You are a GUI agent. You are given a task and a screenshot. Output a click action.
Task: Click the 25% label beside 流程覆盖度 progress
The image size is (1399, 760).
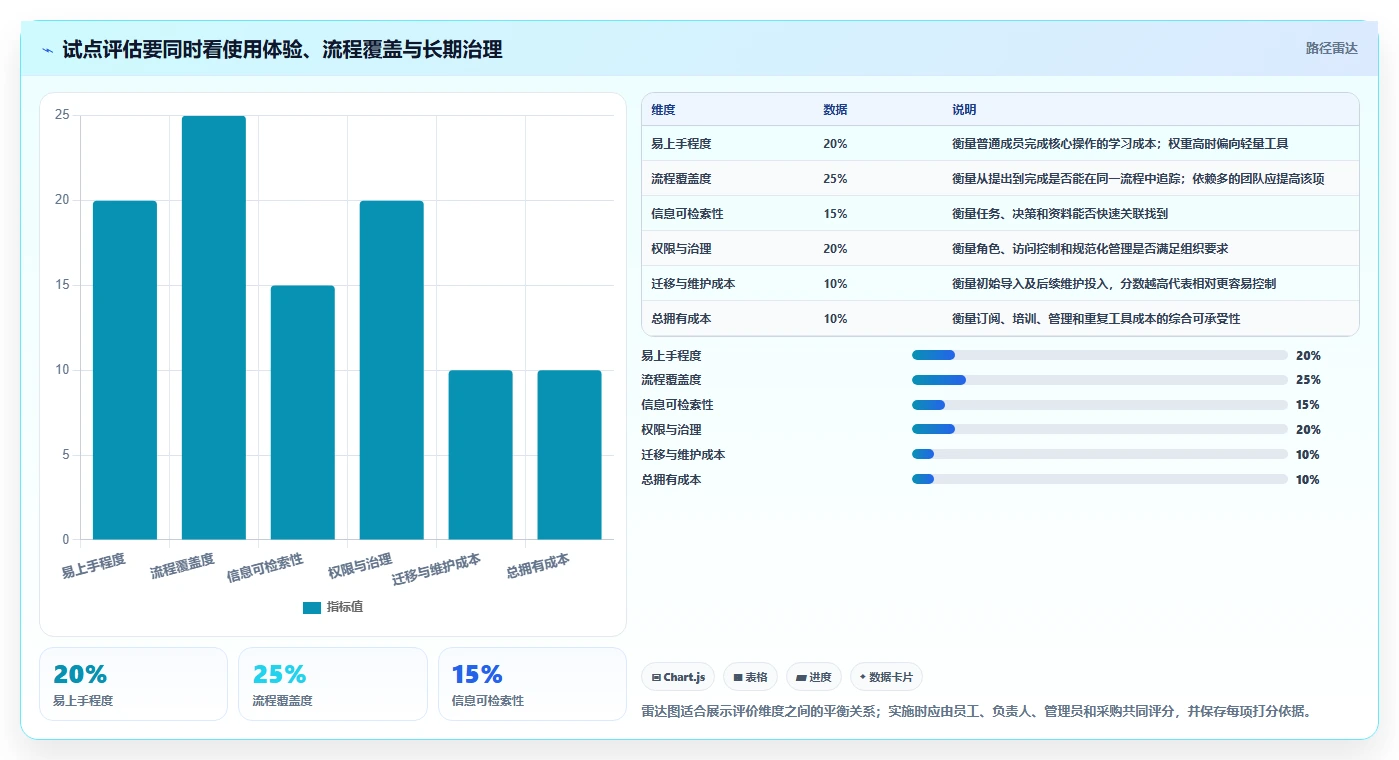1308,380
